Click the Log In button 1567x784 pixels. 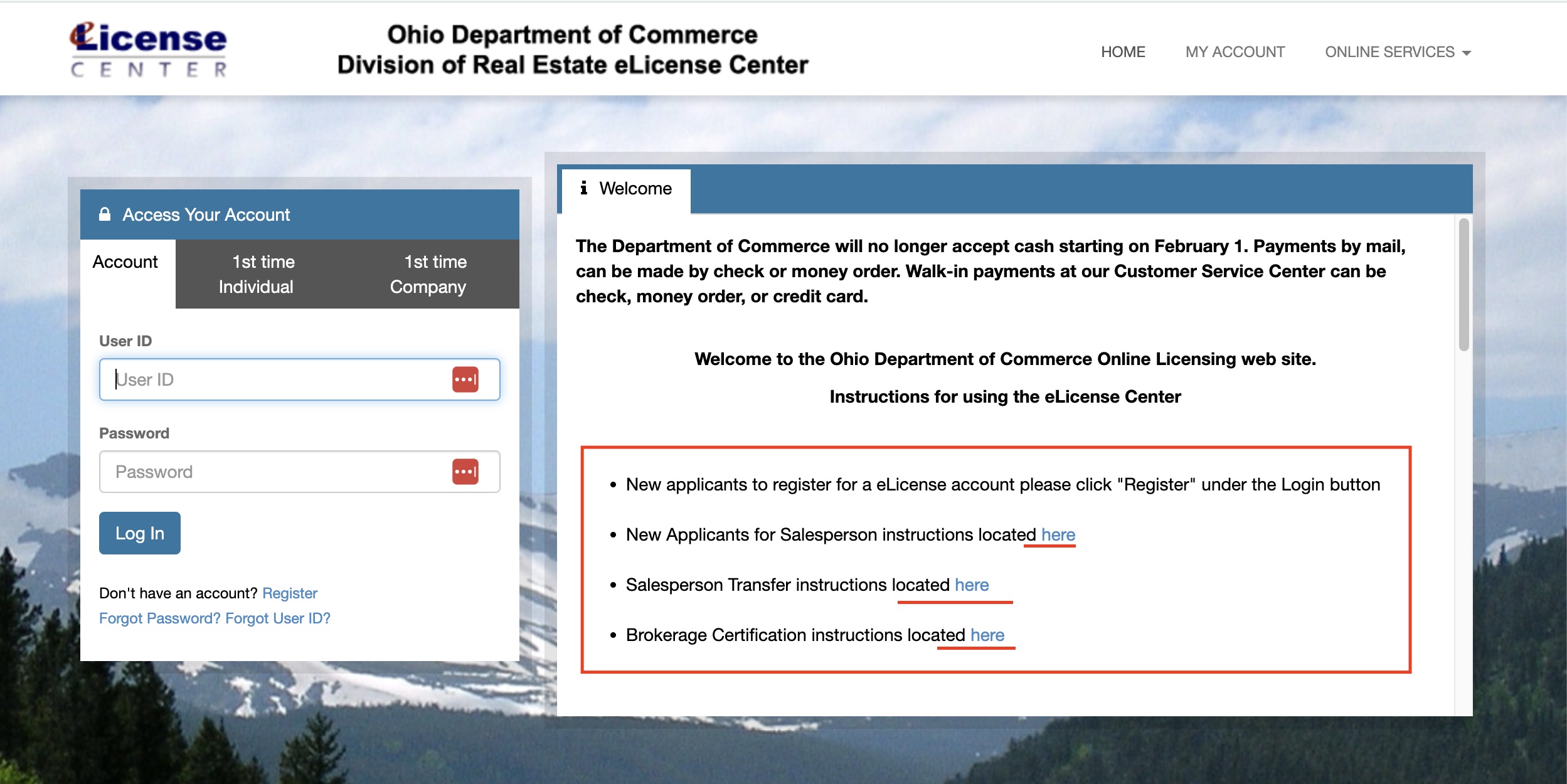pos(139,532)
